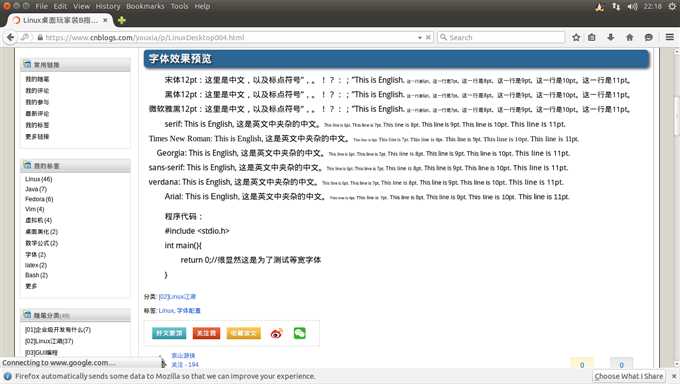Share to WeChat using the green icon
The width and height of the screenshot is (680, 384).
300,333
